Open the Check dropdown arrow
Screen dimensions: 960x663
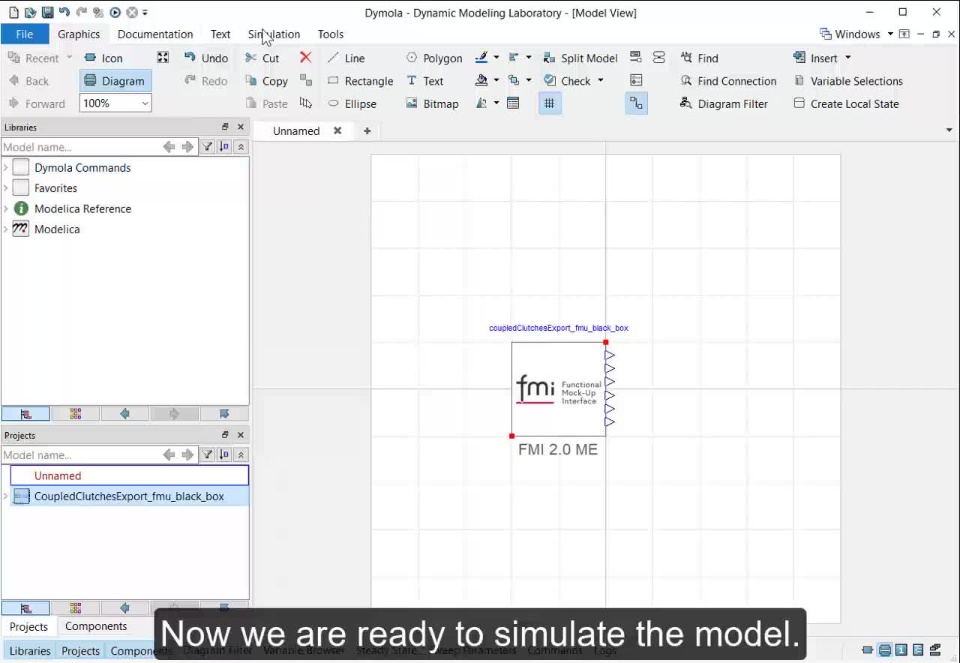pyautogui.click(x=601, y=80)
